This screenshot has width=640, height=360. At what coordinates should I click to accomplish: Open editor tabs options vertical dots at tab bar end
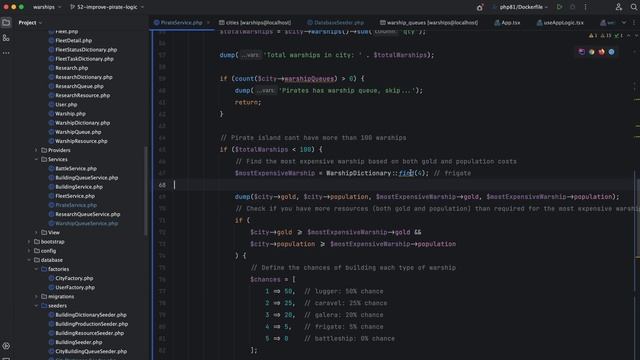pos(634,23)
